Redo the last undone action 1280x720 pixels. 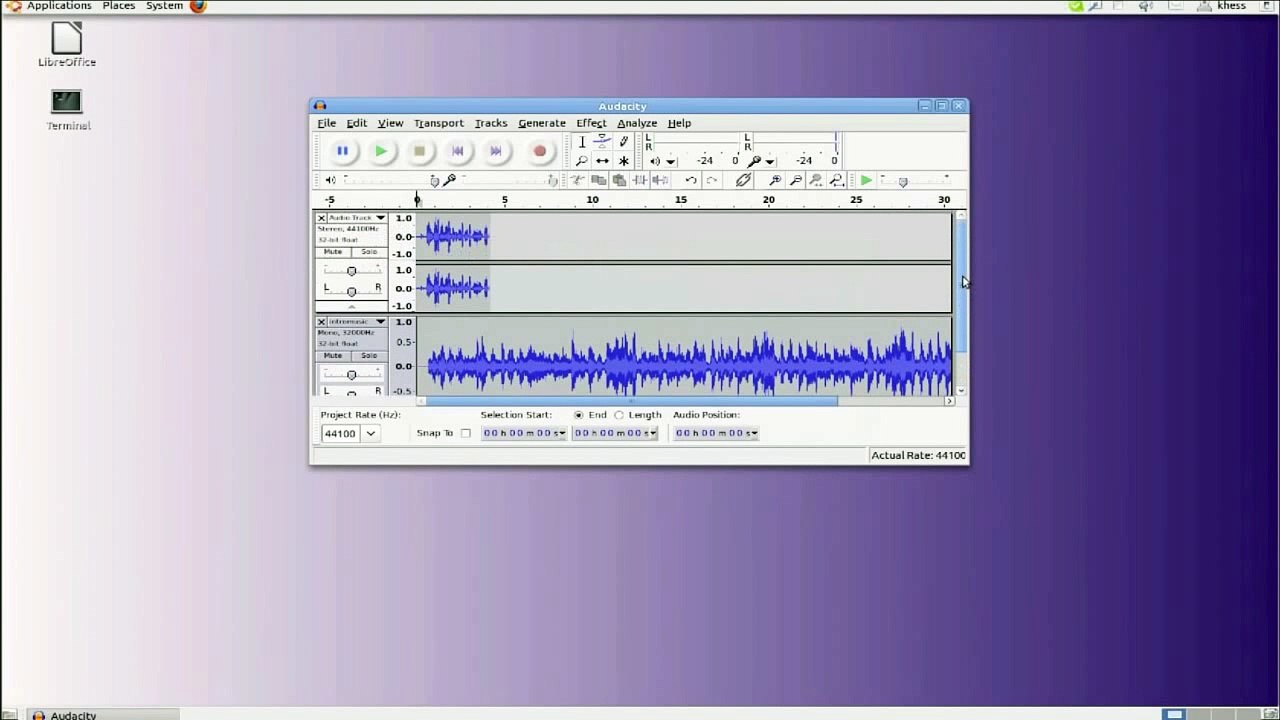(x=711, y=180)
